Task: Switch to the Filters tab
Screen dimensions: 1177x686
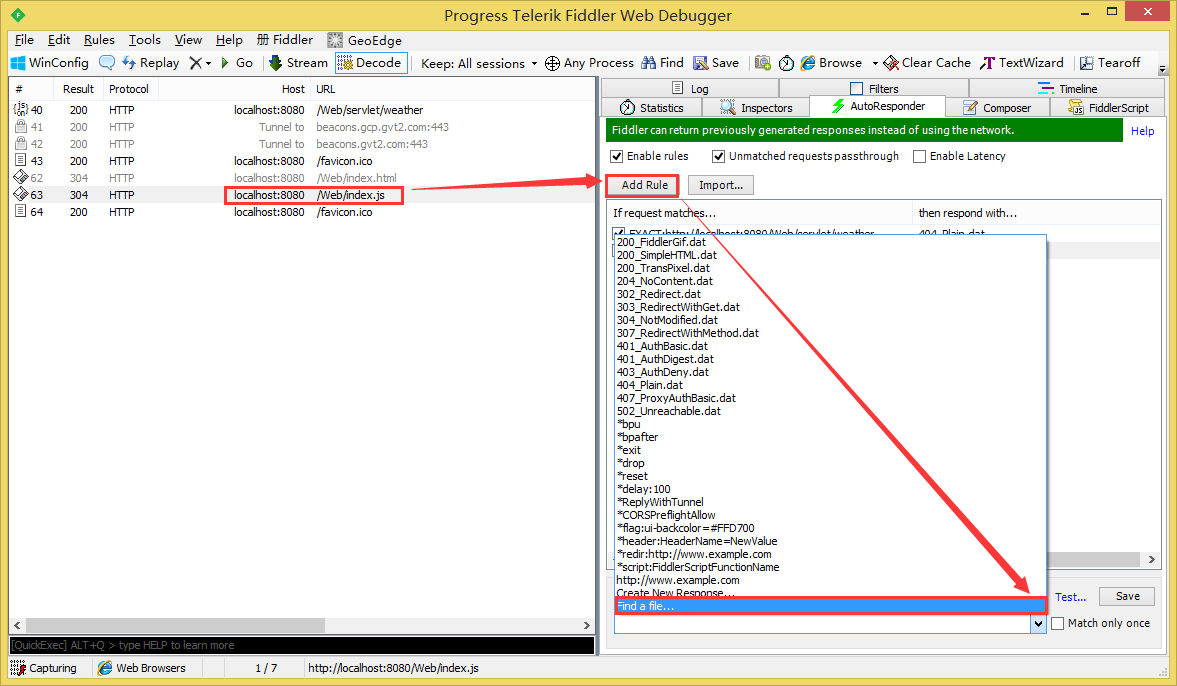Action: click(x=874, y=89)
